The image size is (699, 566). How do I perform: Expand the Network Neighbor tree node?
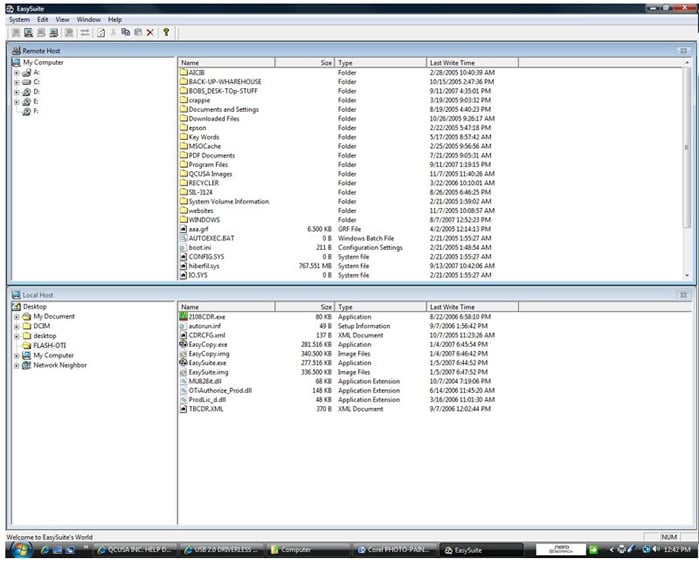tap(16, 365)
